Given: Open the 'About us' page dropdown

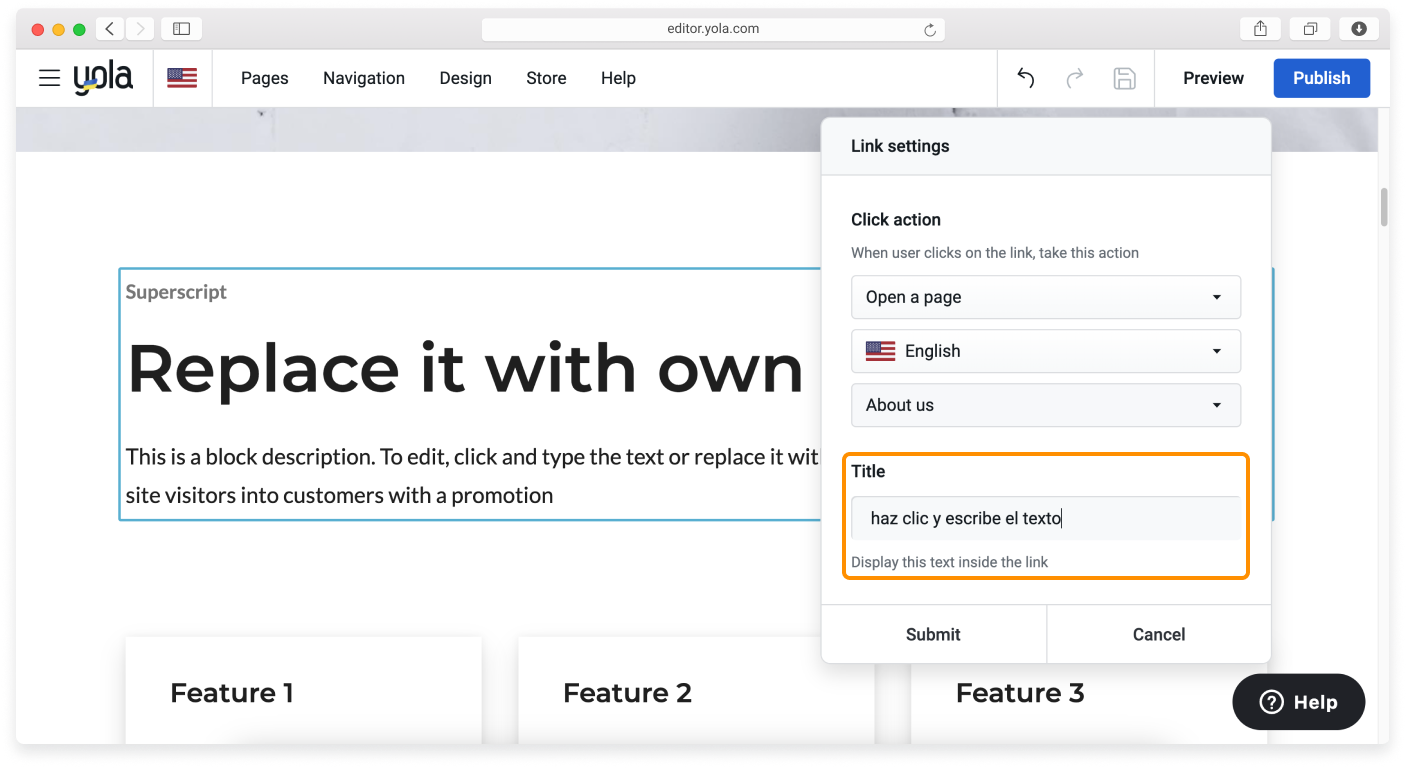Looking at the screenshot, I should [x=1045, y=405].
